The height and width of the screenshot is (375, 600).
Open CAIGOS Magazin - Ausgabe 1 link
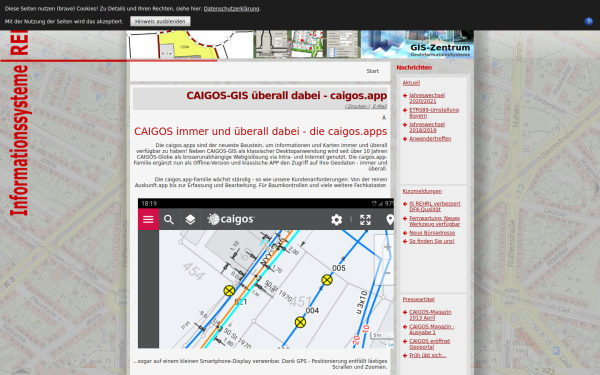(432, 329)
